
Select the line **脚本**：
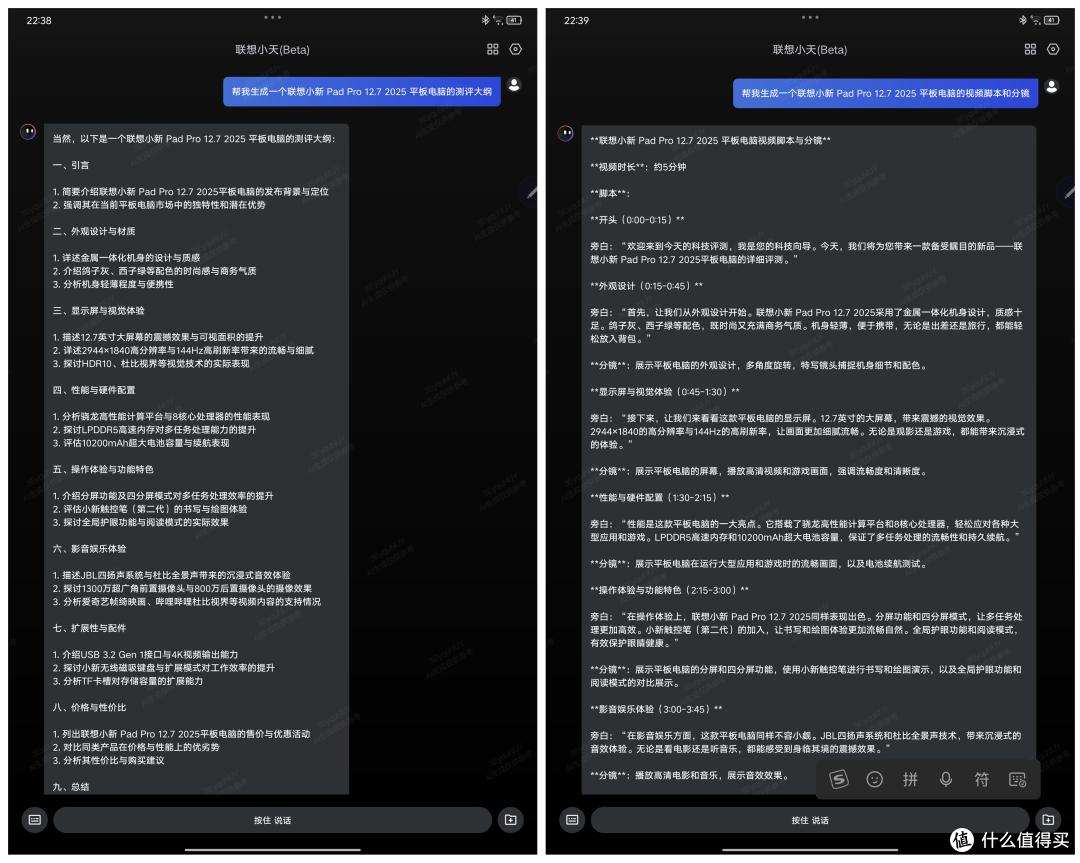[x=610, y=194]
